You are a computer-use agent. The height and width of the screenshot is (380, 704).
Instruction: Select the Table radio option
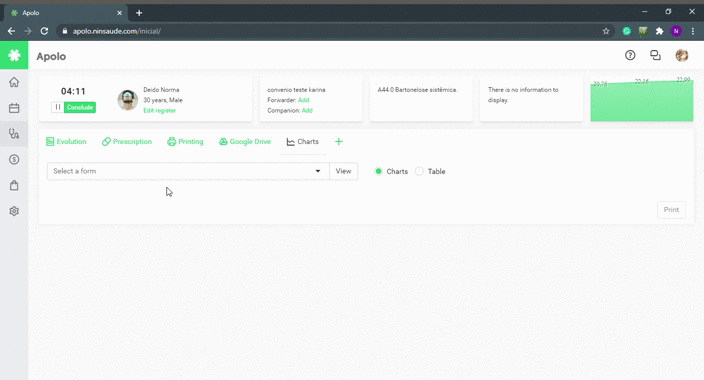(419, 171)
